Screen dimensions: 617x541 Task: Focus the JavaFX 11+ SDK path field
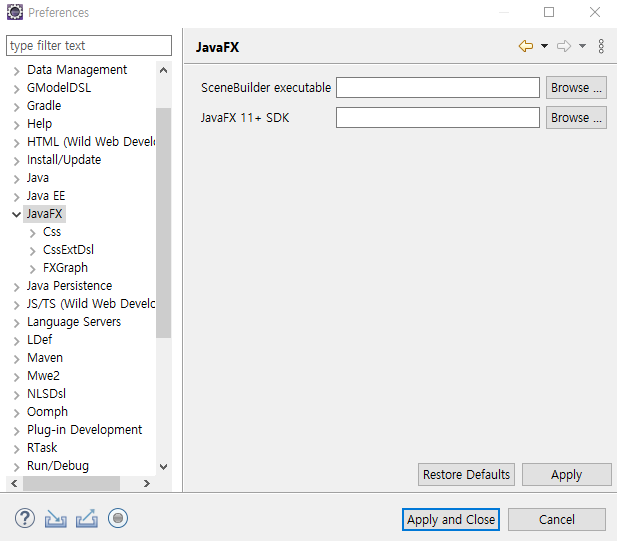(438, 118)
